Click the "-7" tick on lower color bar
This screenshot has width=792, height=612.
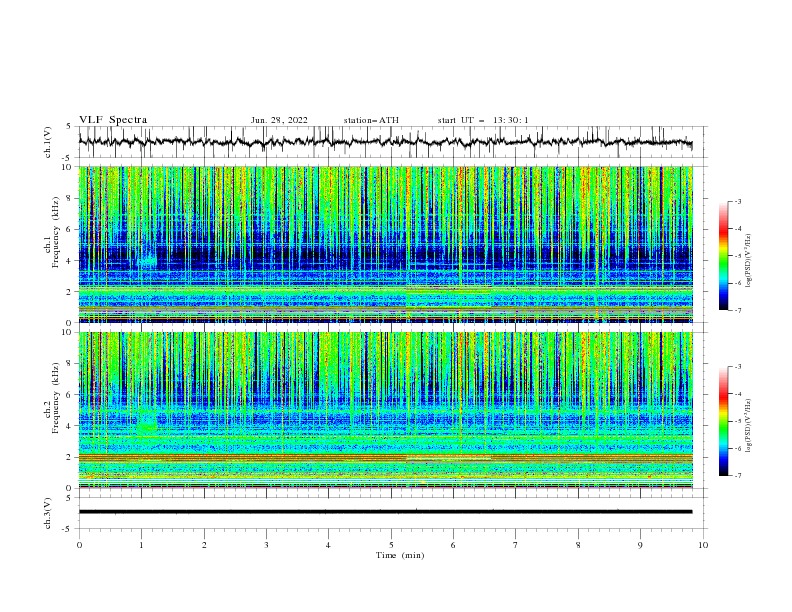tap(737, 476)
